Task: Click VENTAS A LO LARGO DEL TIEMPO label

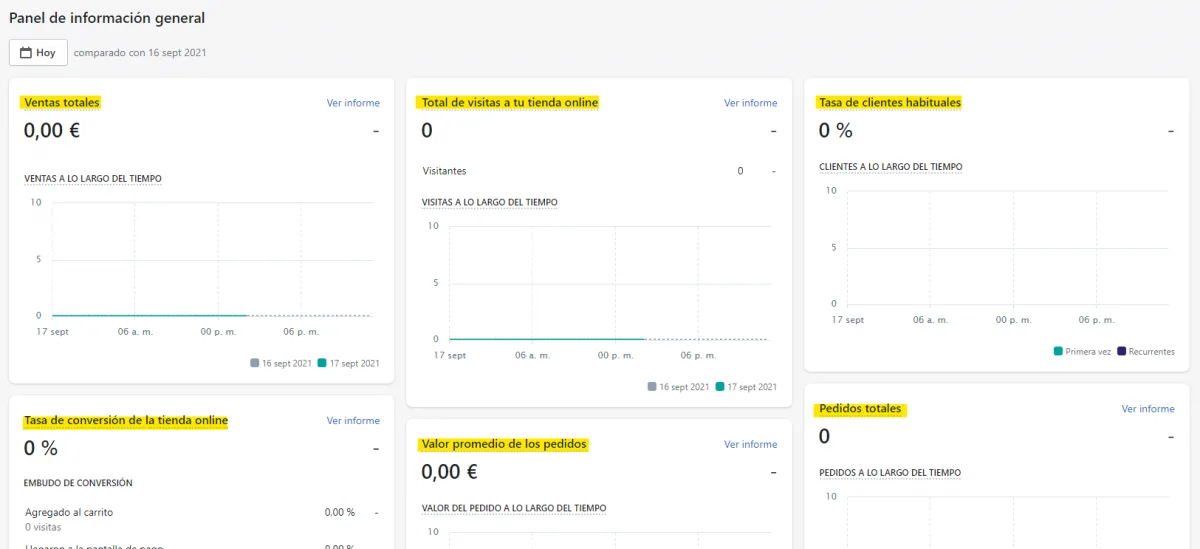Action: point(93,179)
